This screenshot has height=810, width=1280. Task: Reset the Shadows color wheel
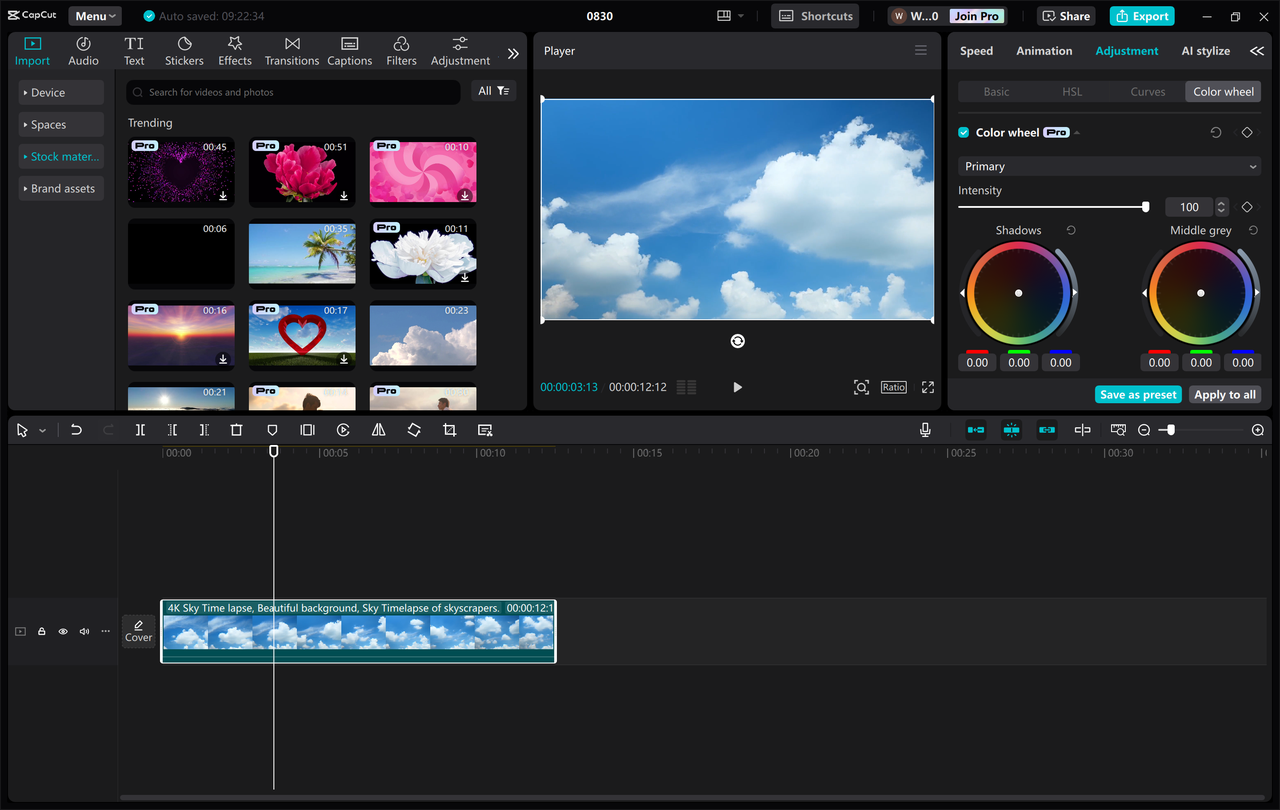click(1070, 229)
